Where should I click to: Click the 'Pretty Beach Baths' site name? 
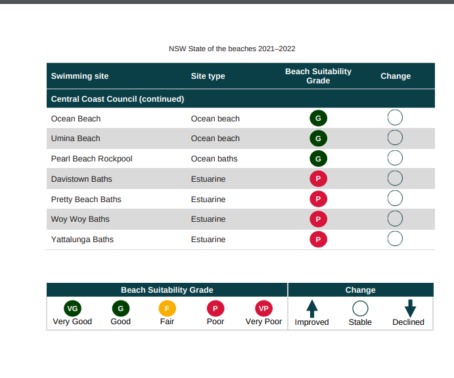(86, 199)
